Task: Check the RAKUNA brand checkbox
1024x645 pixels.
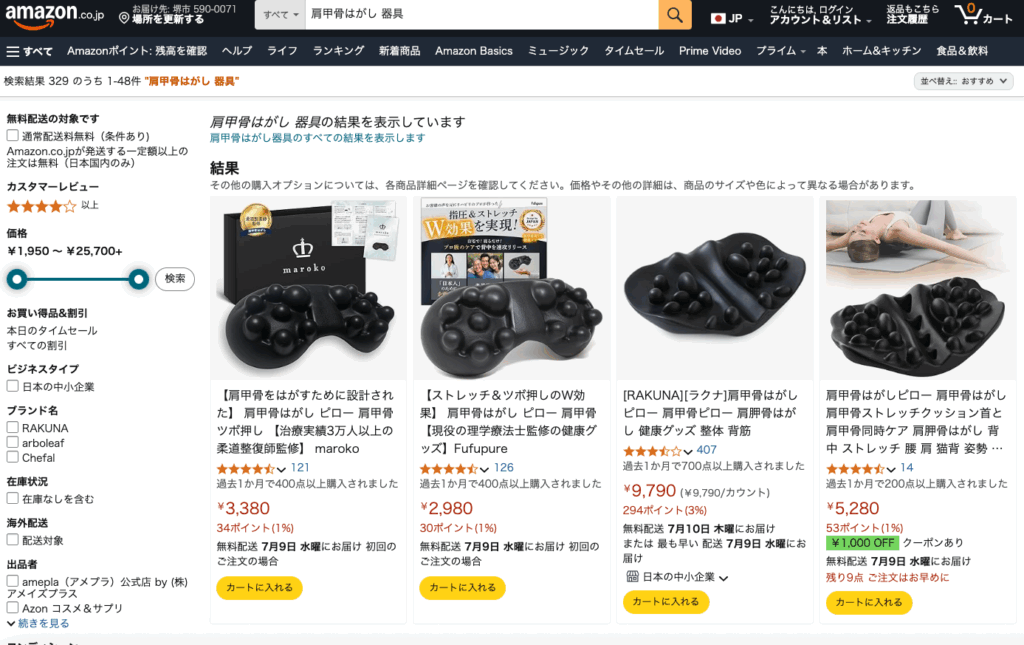Action: pos(12,428)
